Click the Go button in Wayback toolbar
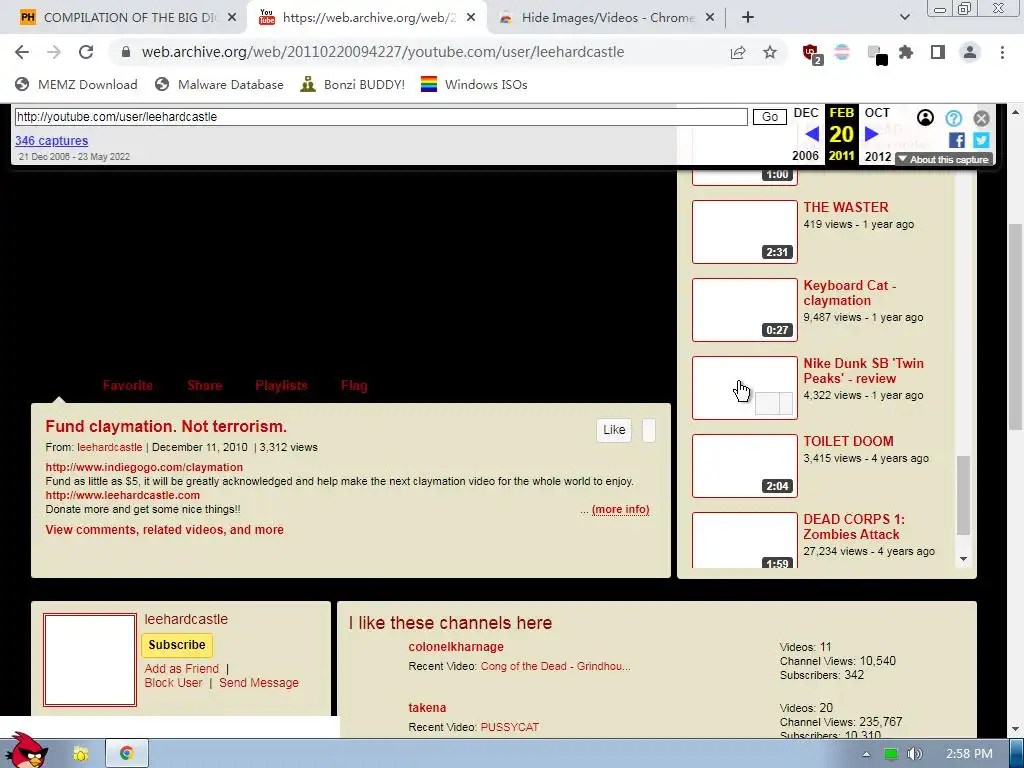The height and width of the screenshot is (768, 1024). (769, 117)
